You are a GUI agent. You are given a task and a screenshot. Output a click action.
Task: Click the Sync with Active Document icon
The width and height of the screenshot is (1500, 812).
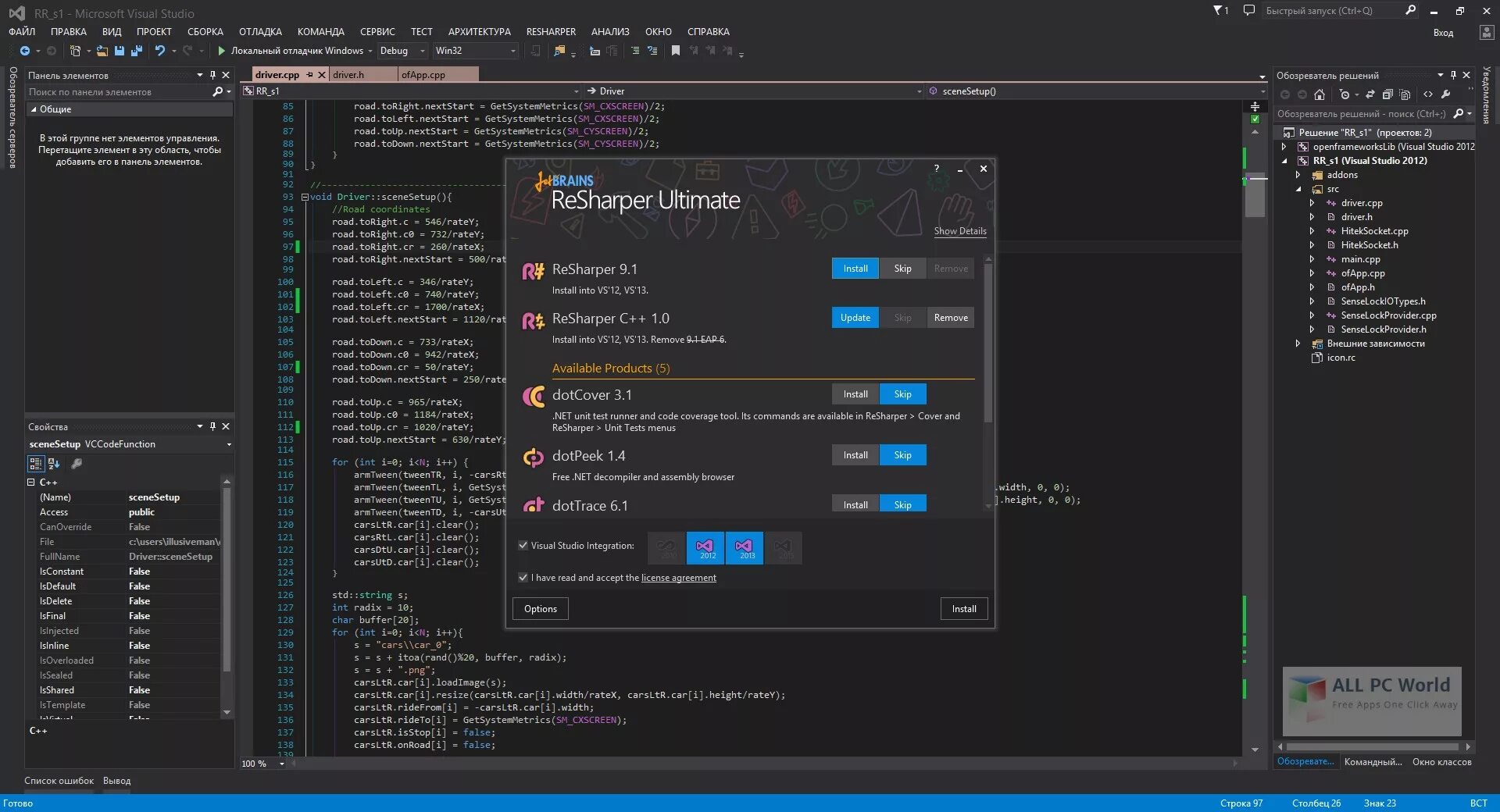tap(1370, 94)
